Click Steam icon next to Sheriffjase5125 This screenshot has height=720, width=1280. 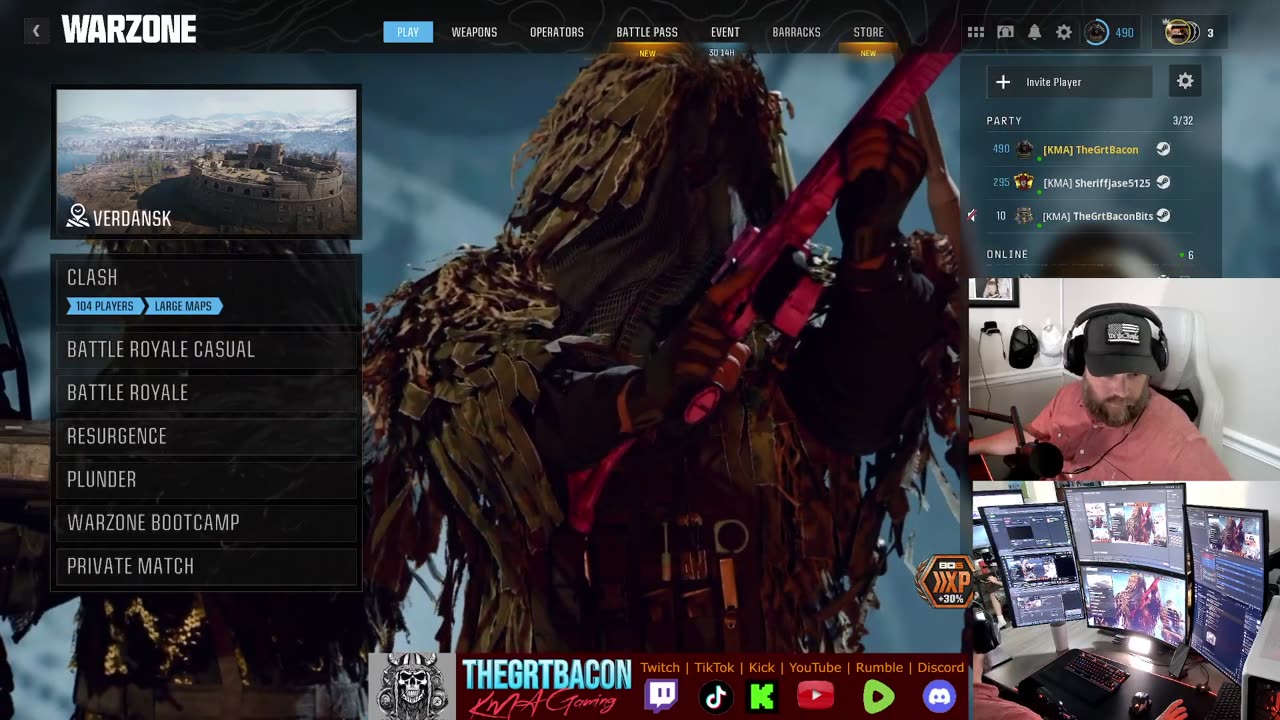coord(1163,182)
